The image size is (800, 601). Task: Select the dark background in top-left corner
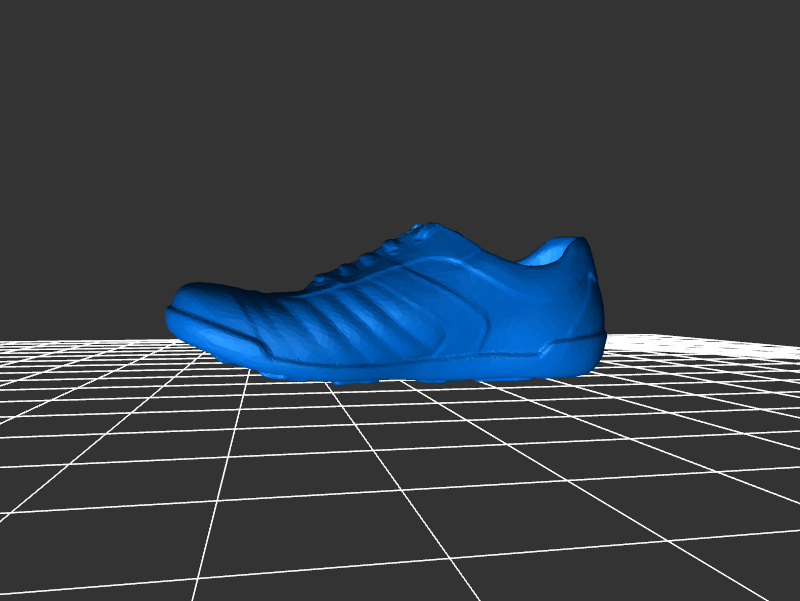(40, 40)
